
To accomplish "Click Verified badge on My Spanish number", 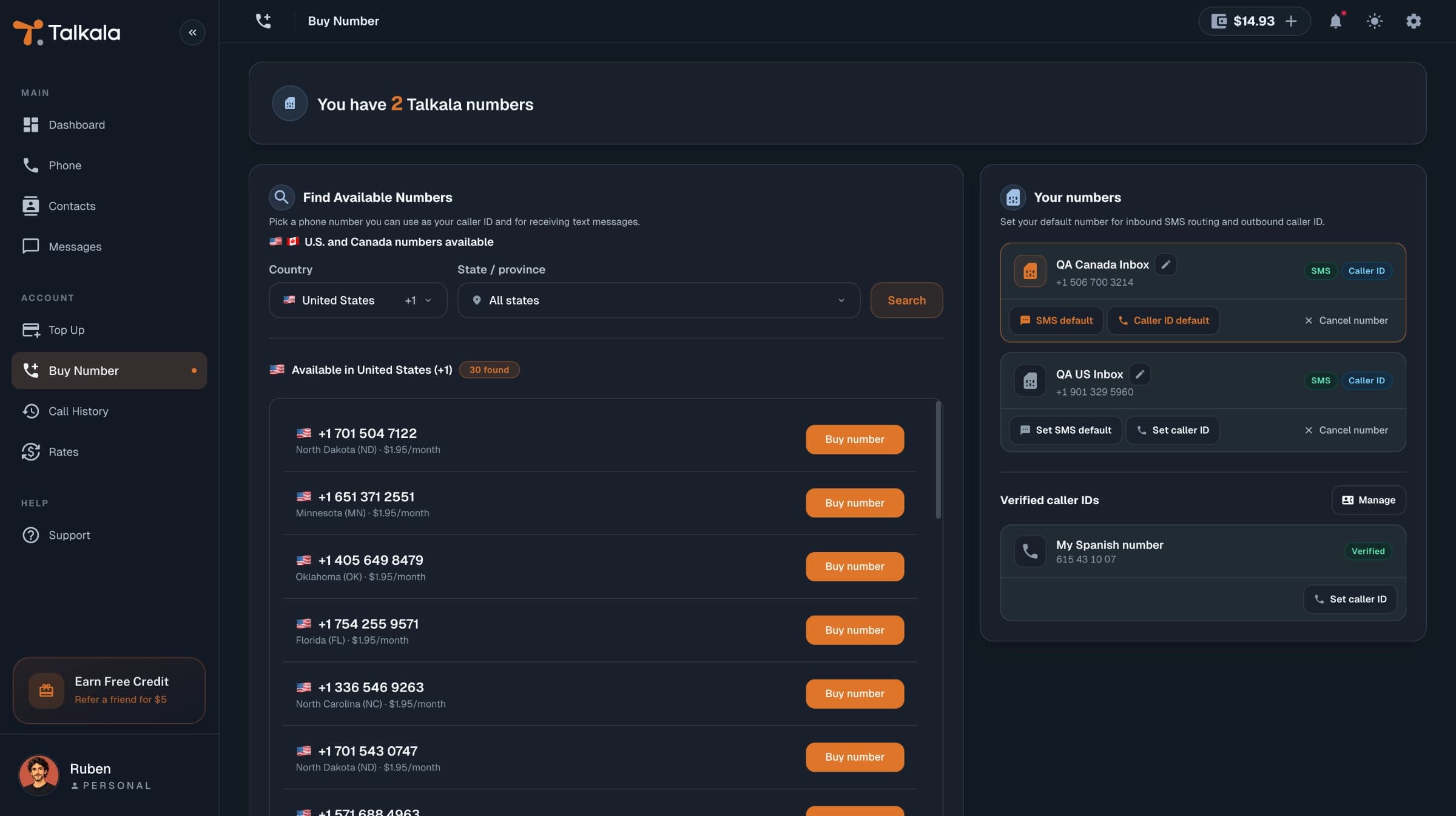I will (x=1367, y=551).
